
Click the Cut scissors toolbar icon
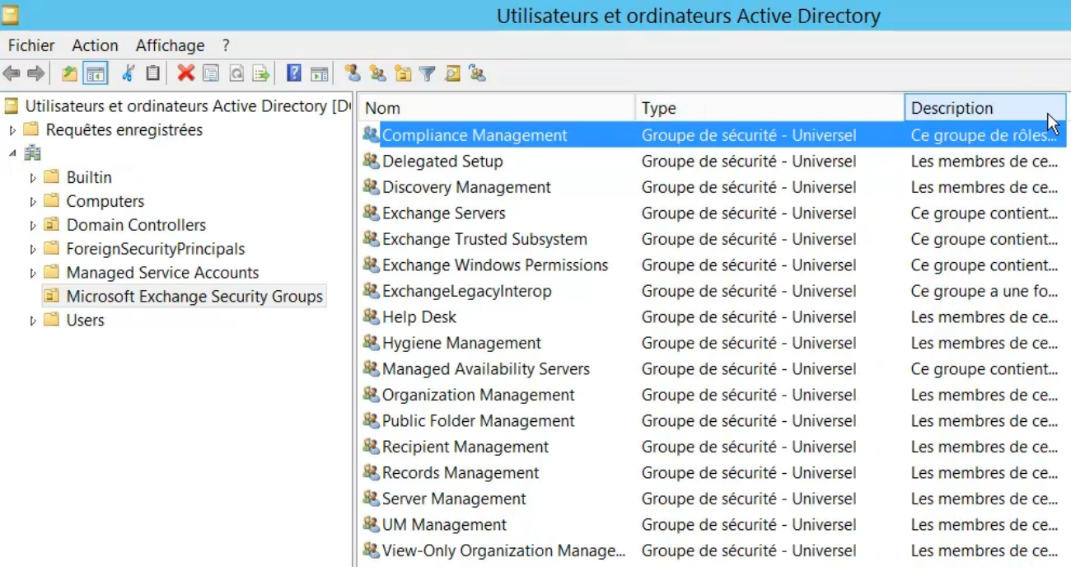pos(128,73)
